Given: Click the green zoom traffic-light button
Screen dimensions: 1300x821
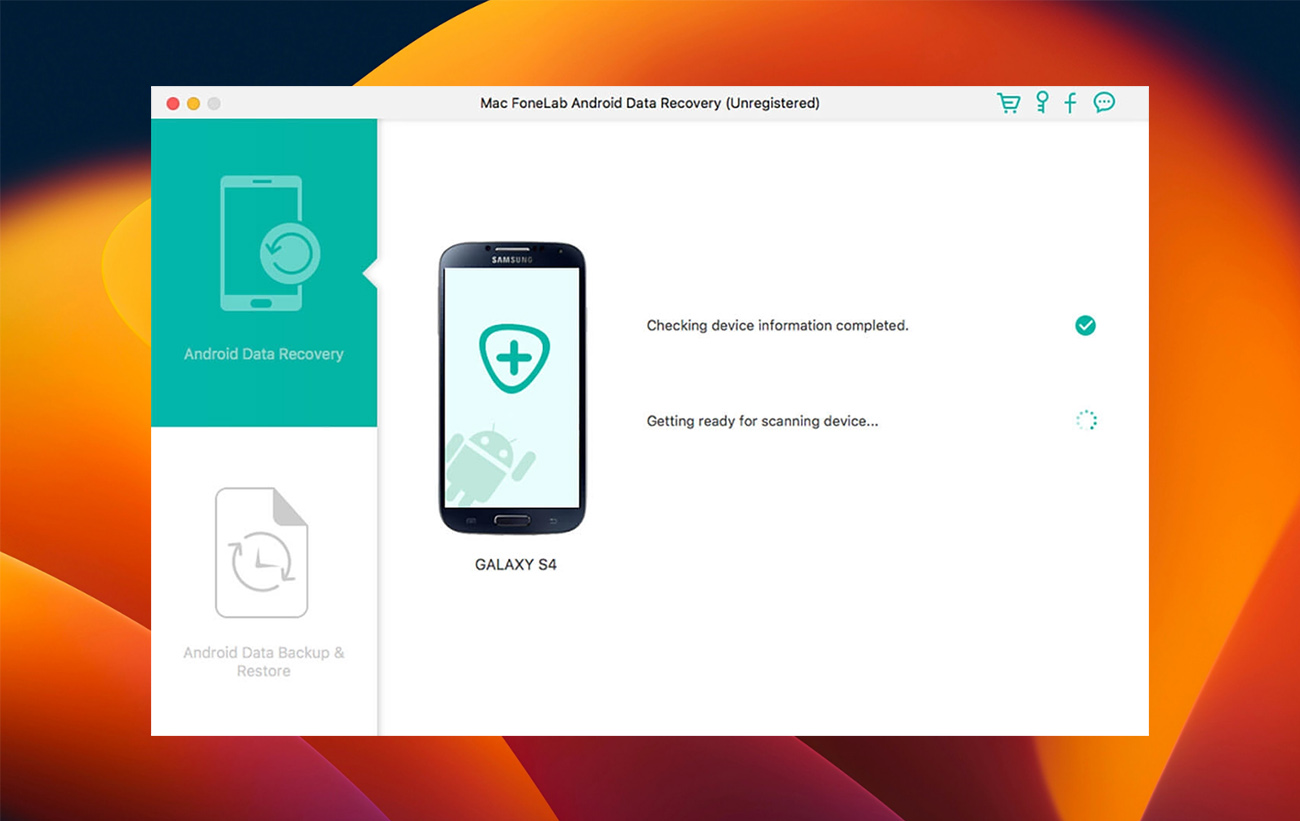Looking at the screenshot, I should (x=214, y=103).
